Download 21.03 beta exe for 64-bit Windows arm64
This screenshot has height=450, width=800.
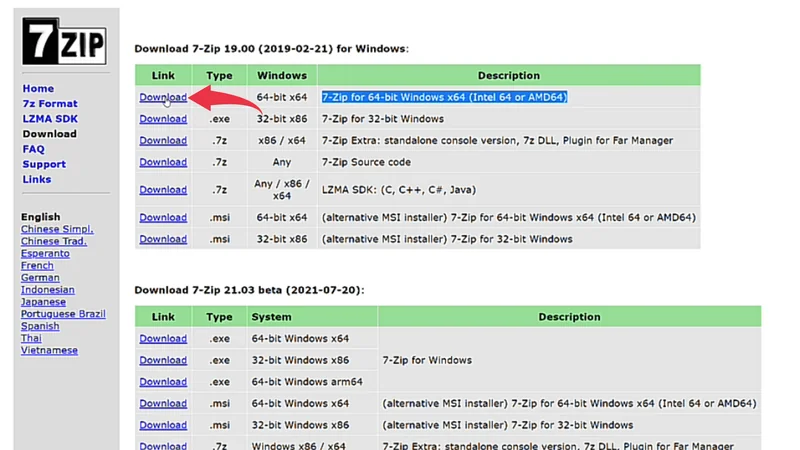[x=163, y=382]
